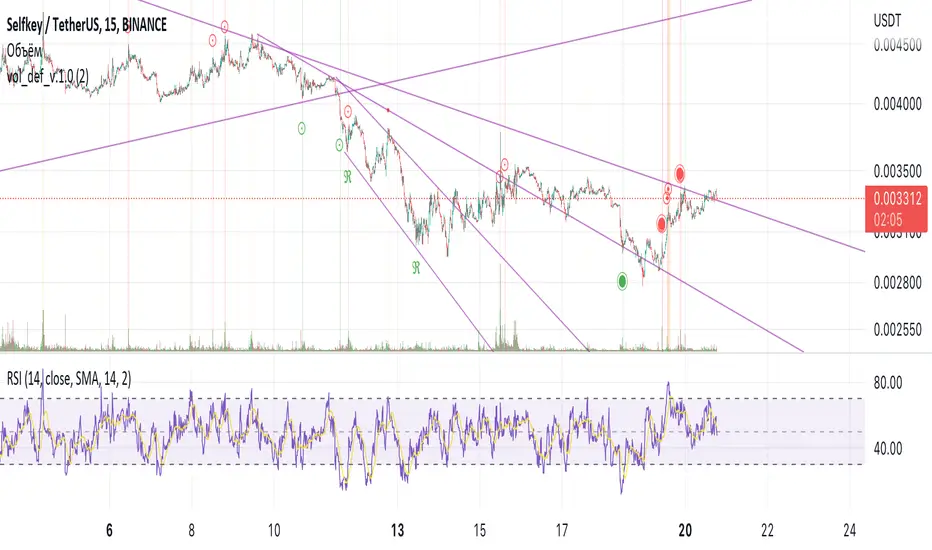Viewport: 932px width, 550px height.
Task: Click date label 13 on time axis
Action: pyautogui.click(x=398, y=530)
